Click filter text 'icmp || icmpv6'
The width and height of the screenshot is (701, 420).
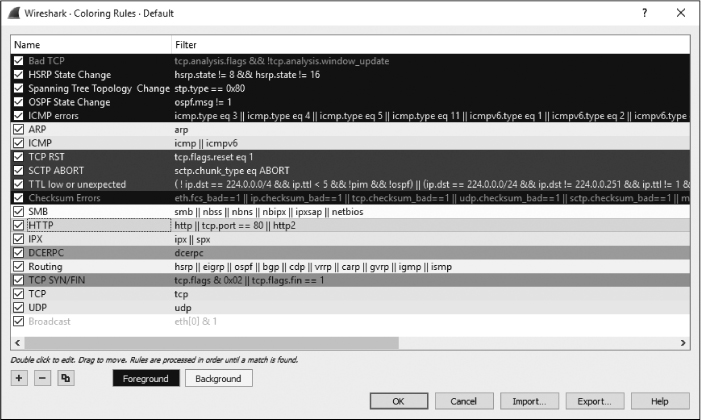[x=206, y=144]
